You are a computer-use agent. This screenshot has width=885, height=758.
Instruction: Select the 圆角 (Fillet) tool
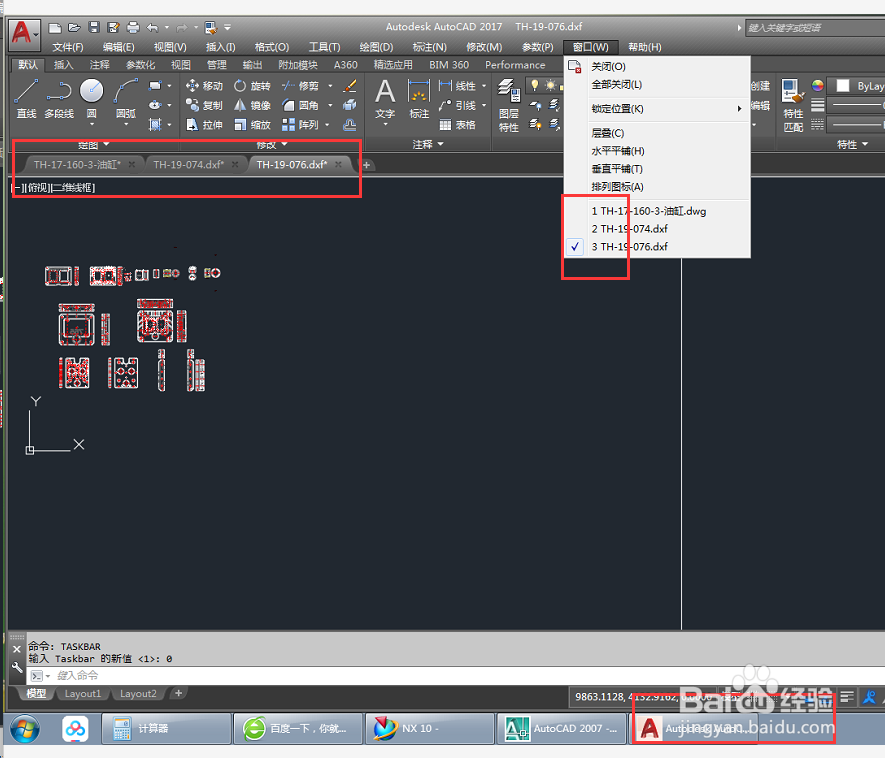(x=300, y=106)
